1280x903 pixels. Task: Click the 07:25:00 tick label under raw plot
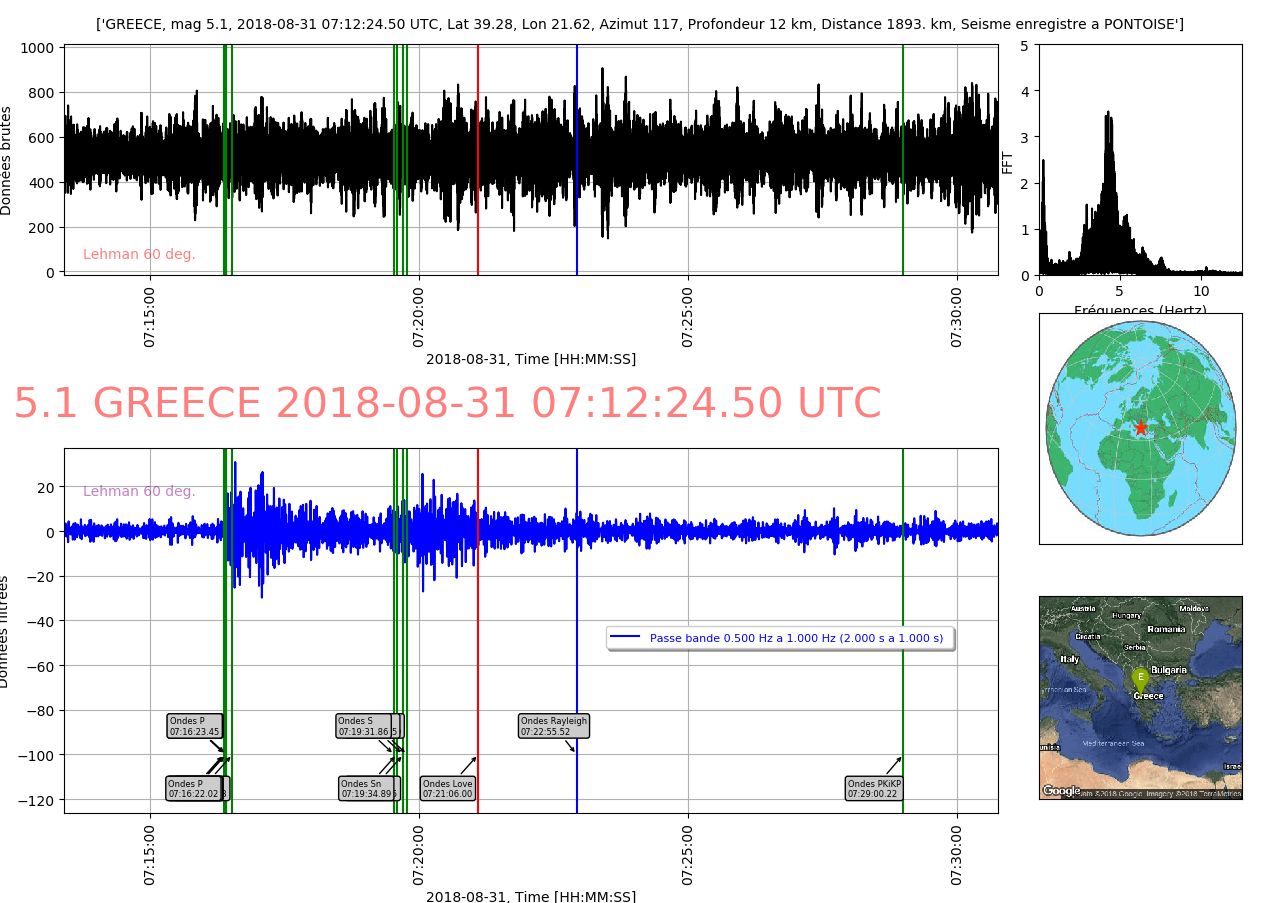[x=688, y=317]
